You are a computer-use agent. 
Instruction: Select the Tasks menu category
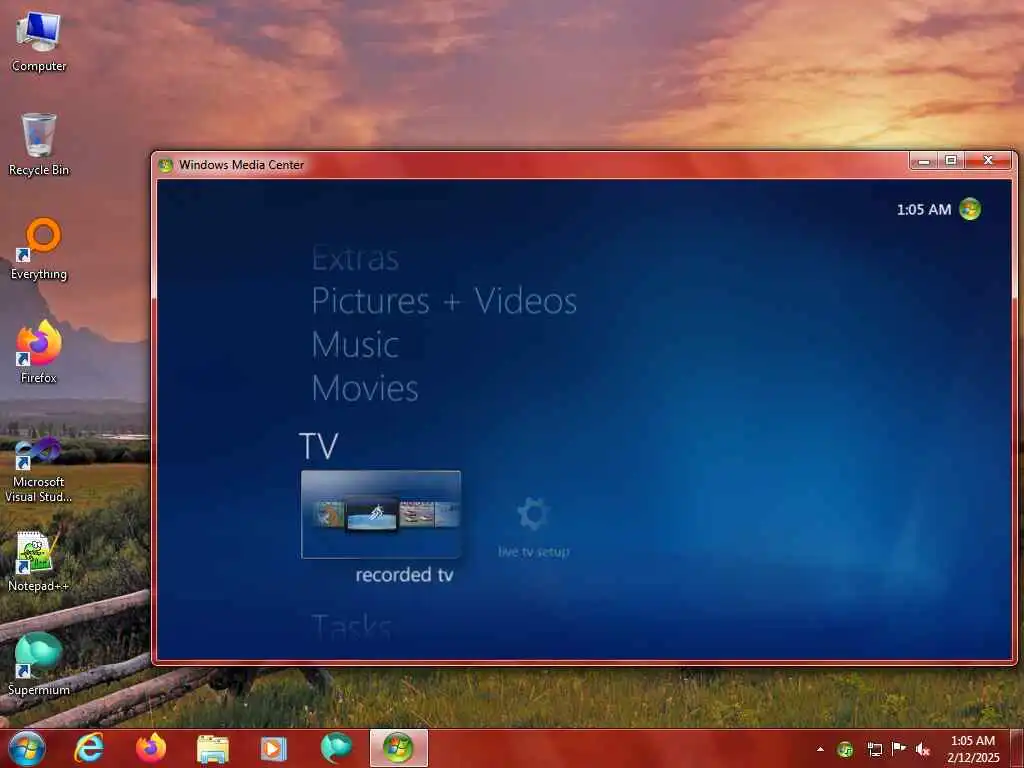[x=351, y=627]
